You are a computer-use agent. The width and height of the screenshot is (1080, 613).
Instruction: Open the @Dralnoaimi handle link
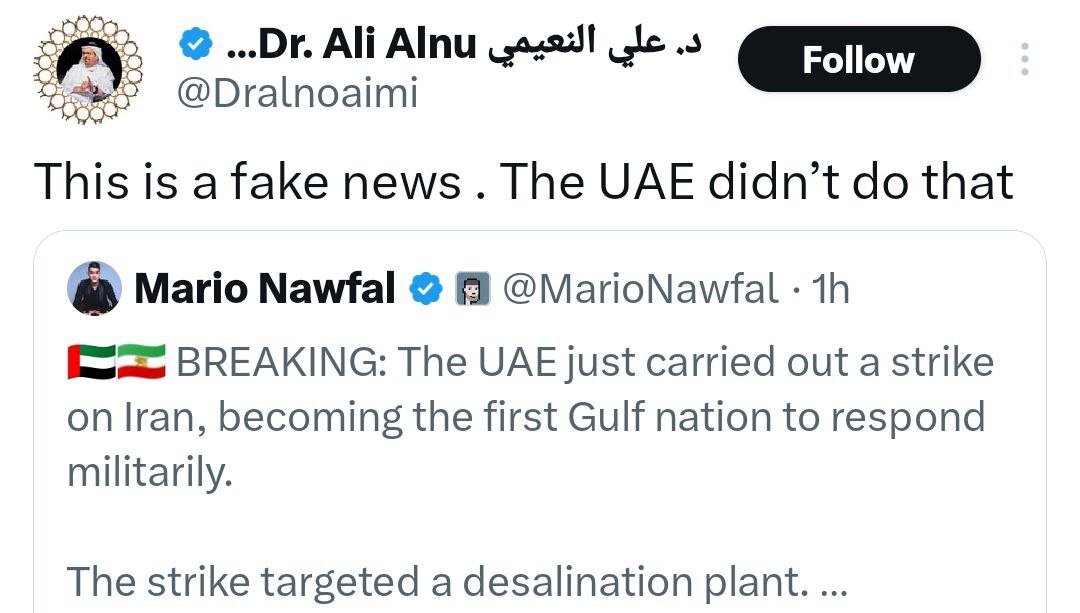298,93
